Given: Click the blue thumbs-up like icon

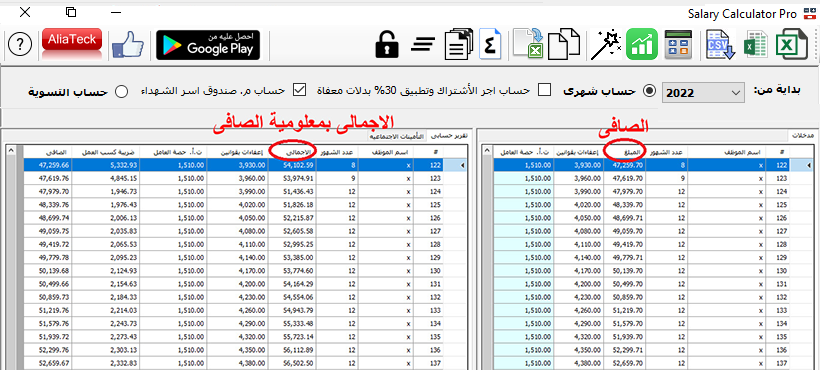Looking at the screenshot, I should coord(128,45).
